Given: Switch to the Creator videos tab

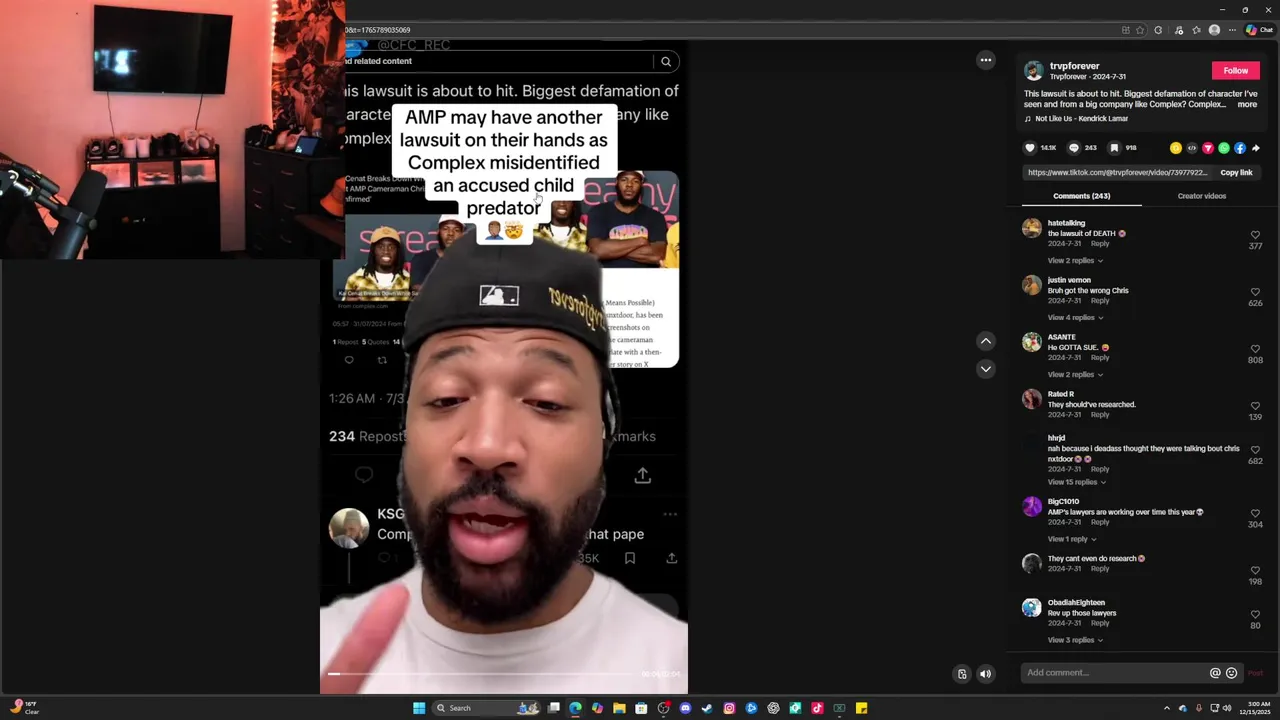Looking at the screenshot, I should [x=1201, y=196].
